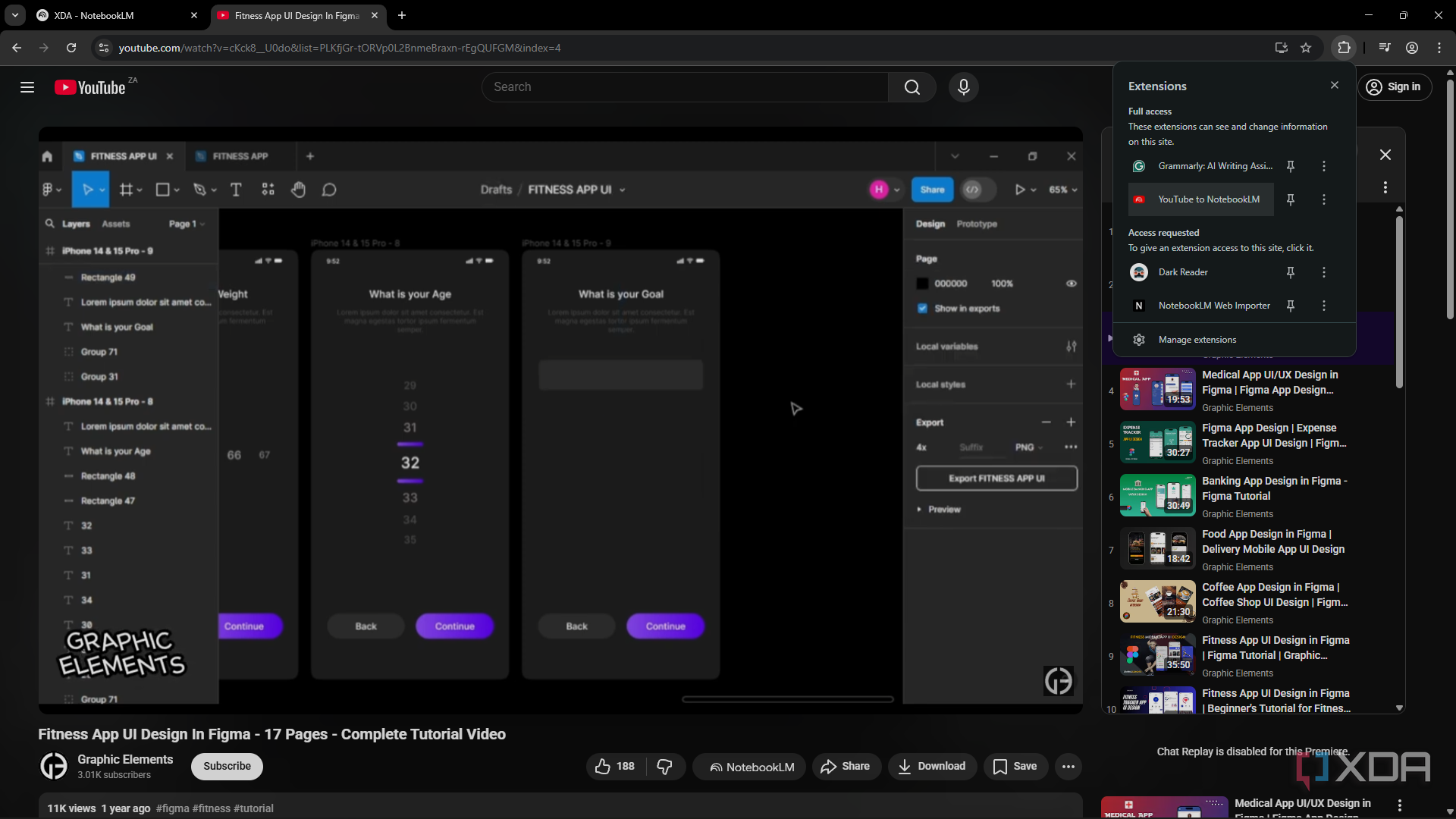Sign in to YouTube

tap(1395, 87)
